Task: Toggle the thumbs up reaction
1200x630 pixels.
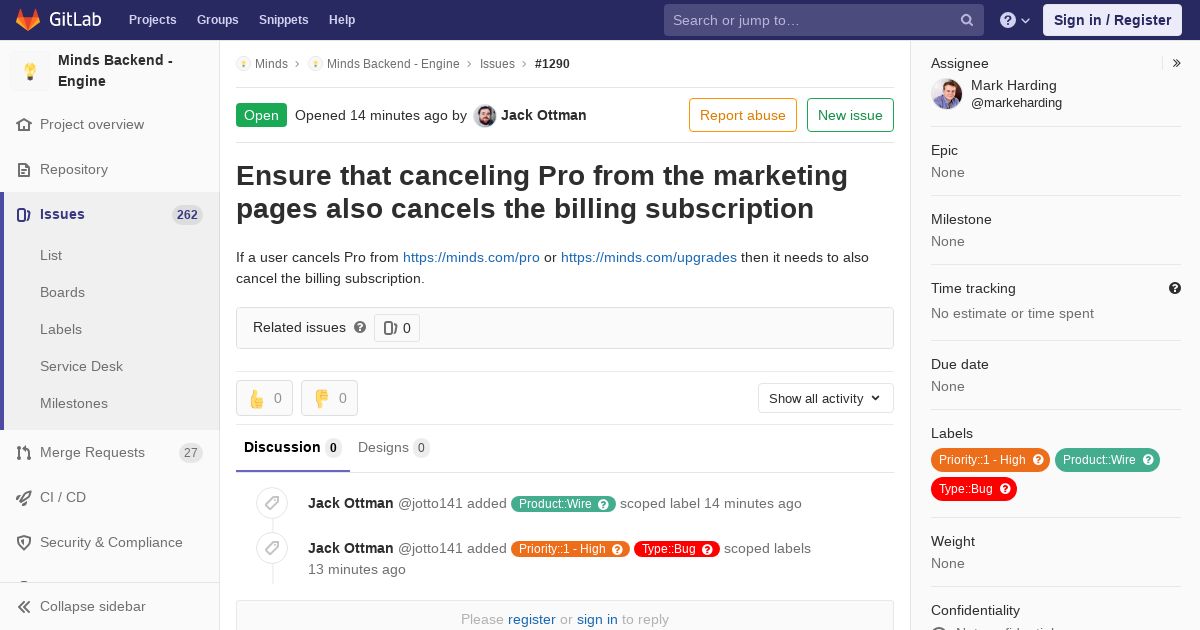Action: click(264, 398)
